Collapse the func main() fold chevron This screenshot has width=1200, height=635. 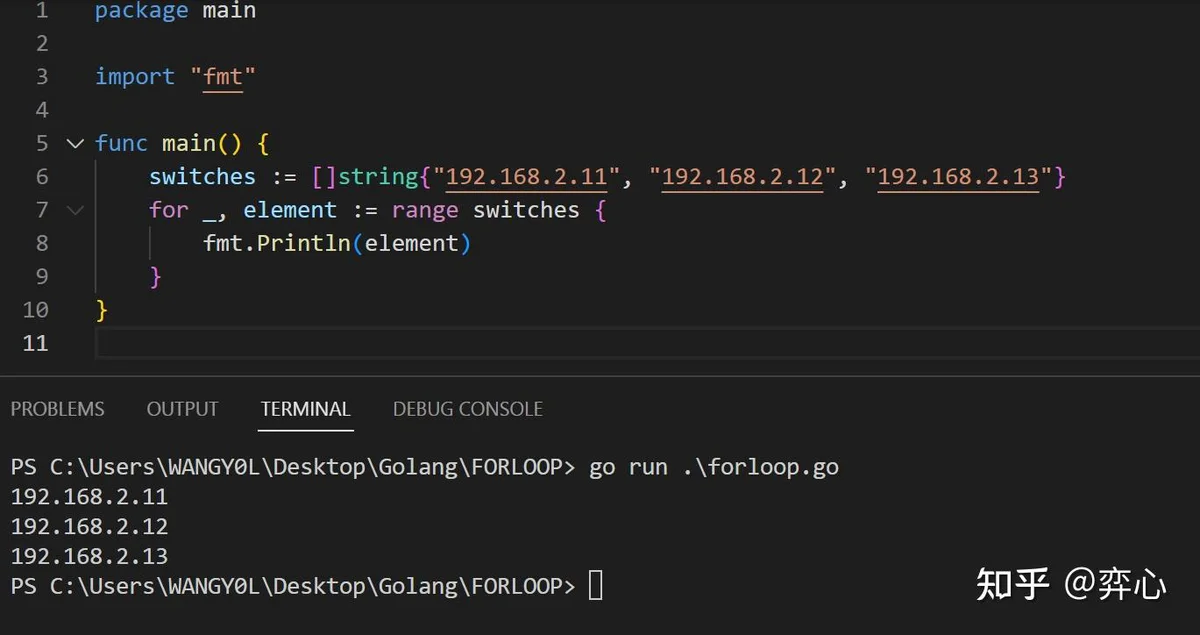point(75,144)
